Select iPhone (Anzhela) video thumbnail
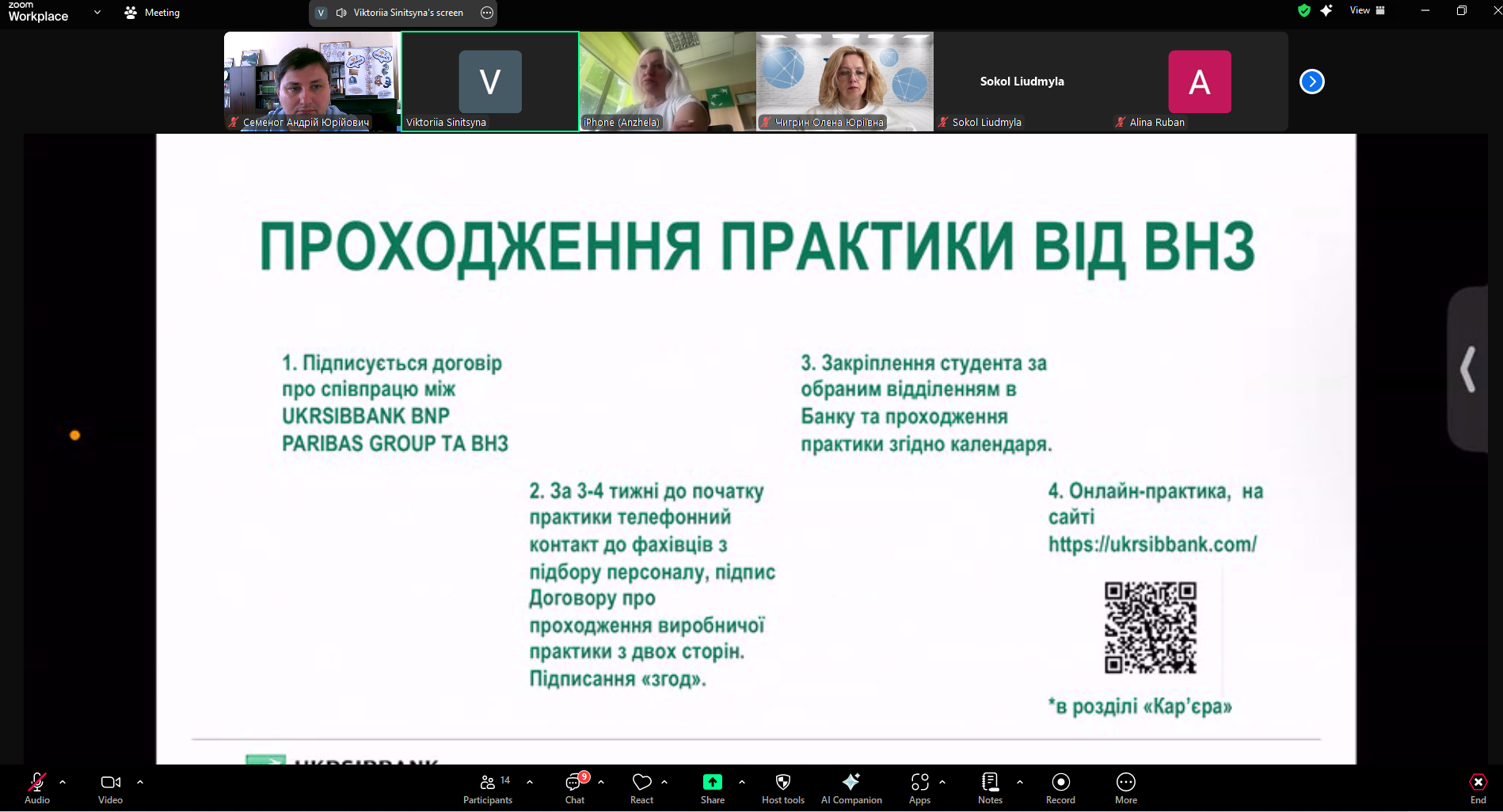The width and height of the screenshot is (1503, 812). click(668, 82)
